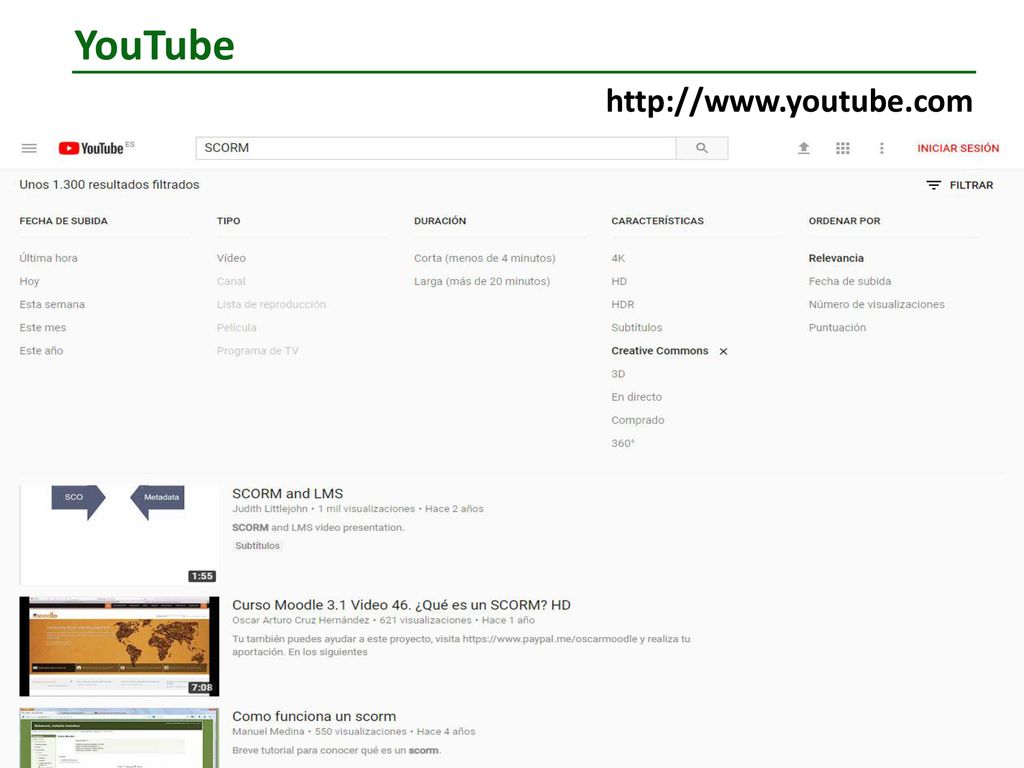The width and height of the screenshot is (1024, 768).
Task: Click the DURACIÓN column header
Action: point(440,221)
